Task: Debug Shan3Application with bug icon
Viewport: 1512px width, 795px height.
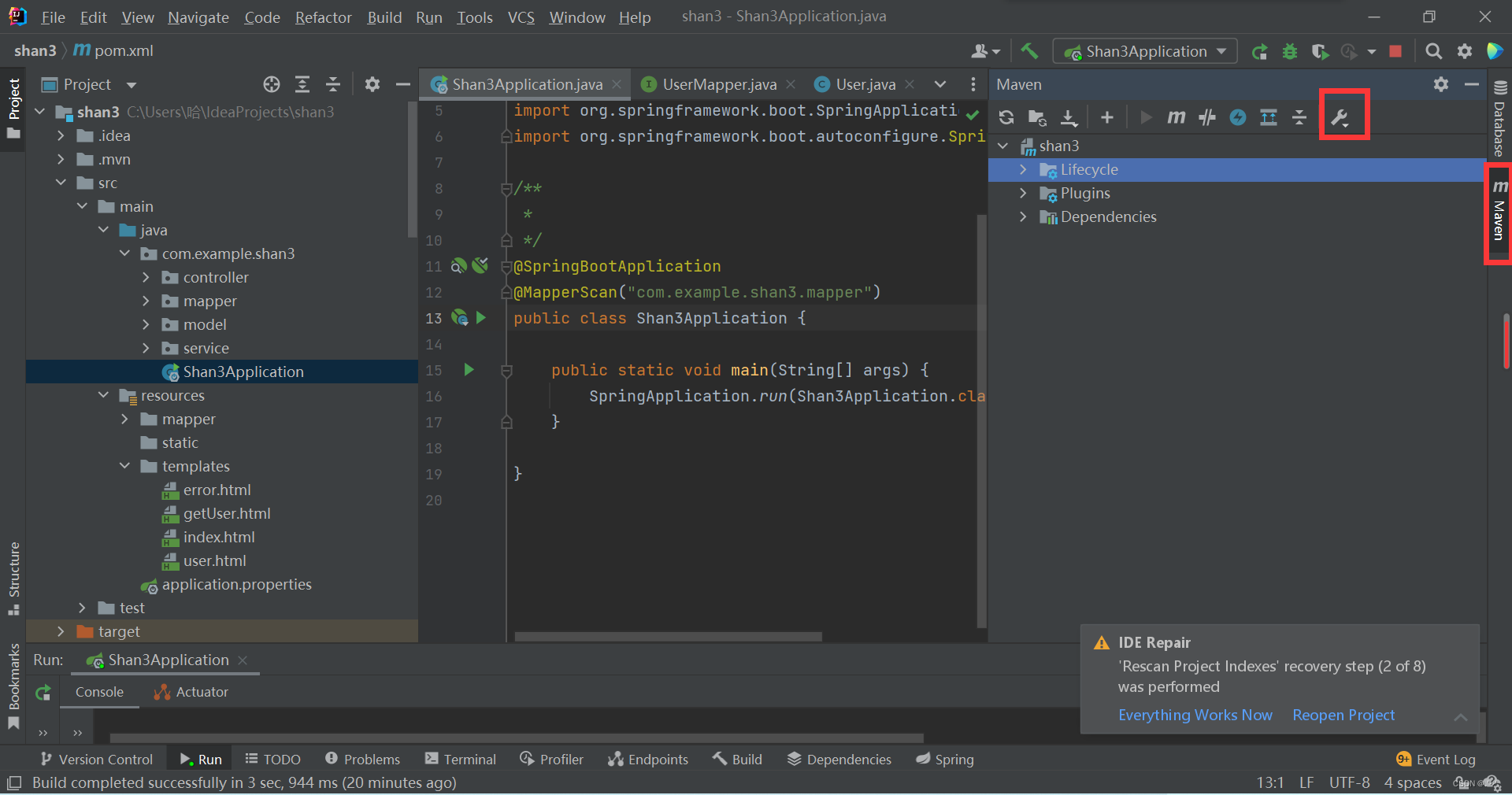Action: click(x=1290, y=52)
